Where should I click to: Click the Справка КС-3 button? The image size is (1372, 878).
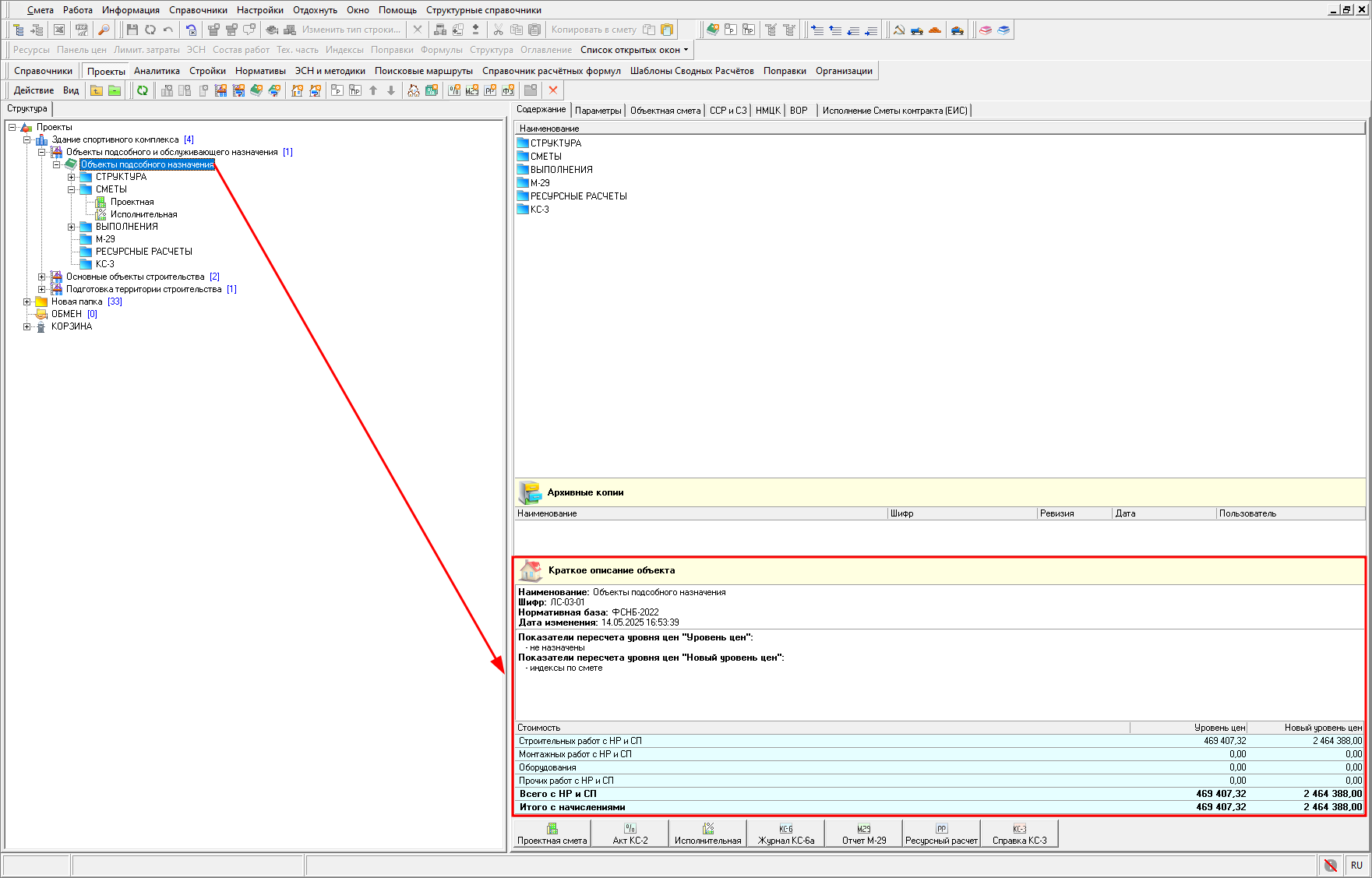click(1020, 833)
